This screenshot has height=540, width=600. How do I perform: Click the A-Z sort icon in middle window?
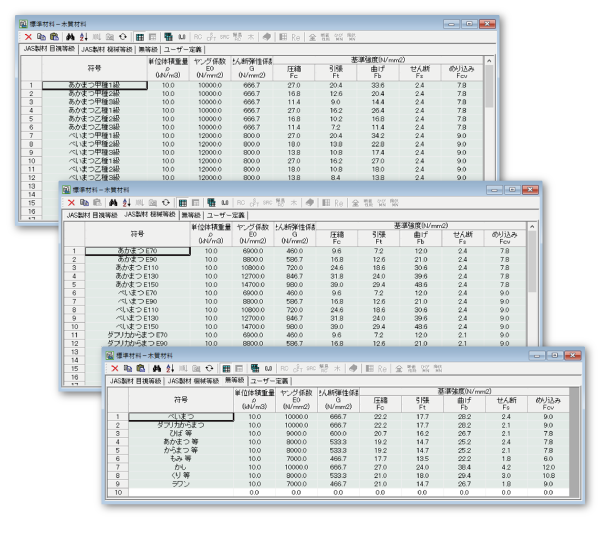[x=127, y=202]
